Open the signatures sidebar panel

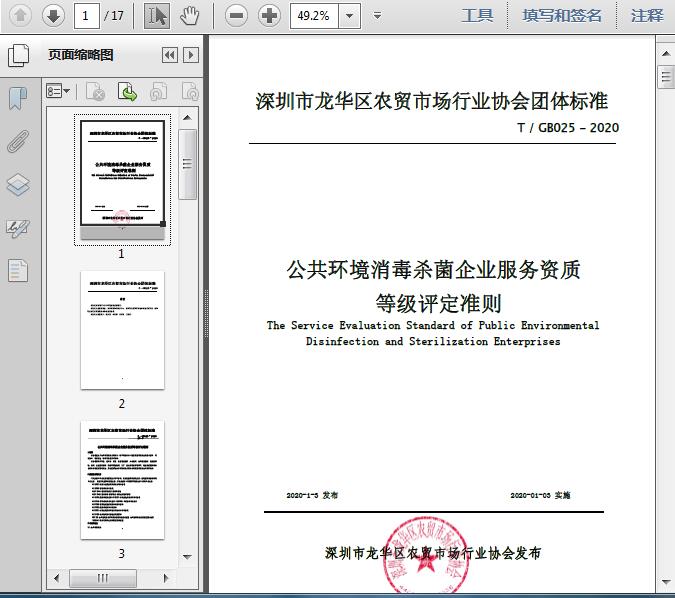pos(18,229)
